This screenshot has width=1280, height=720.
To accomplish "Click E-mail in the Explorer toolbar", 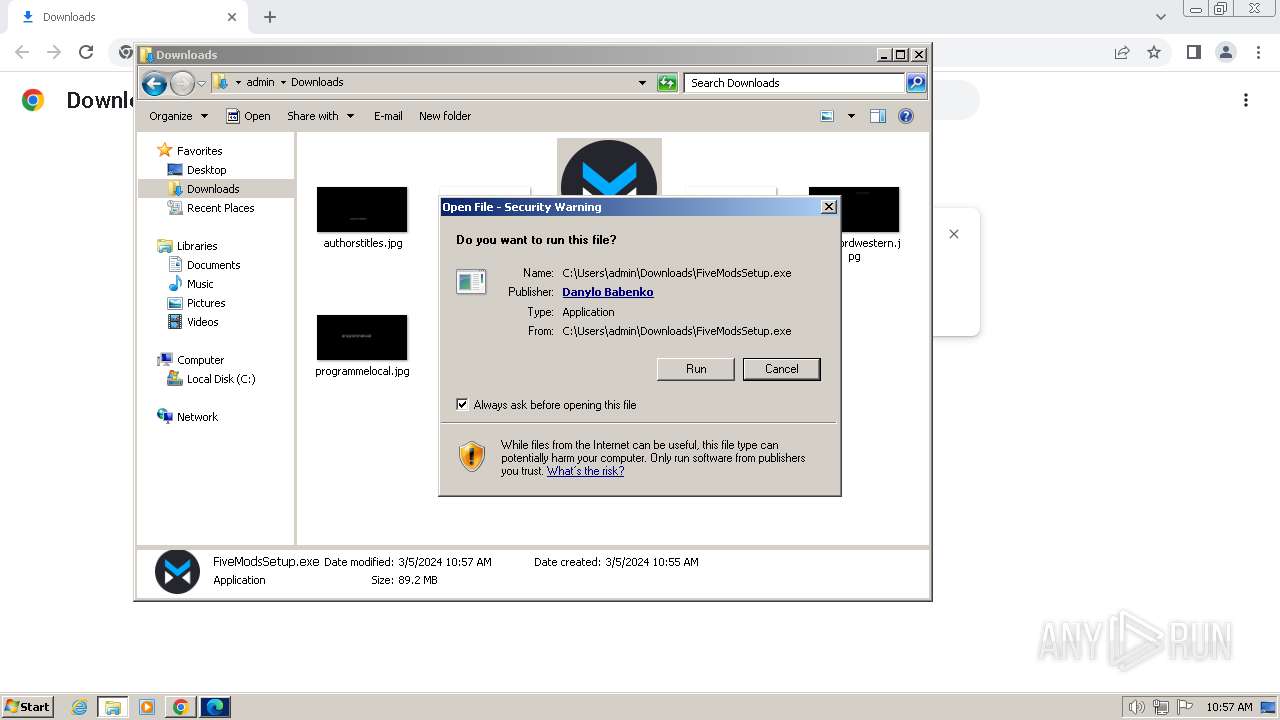I will pos(388,116).
